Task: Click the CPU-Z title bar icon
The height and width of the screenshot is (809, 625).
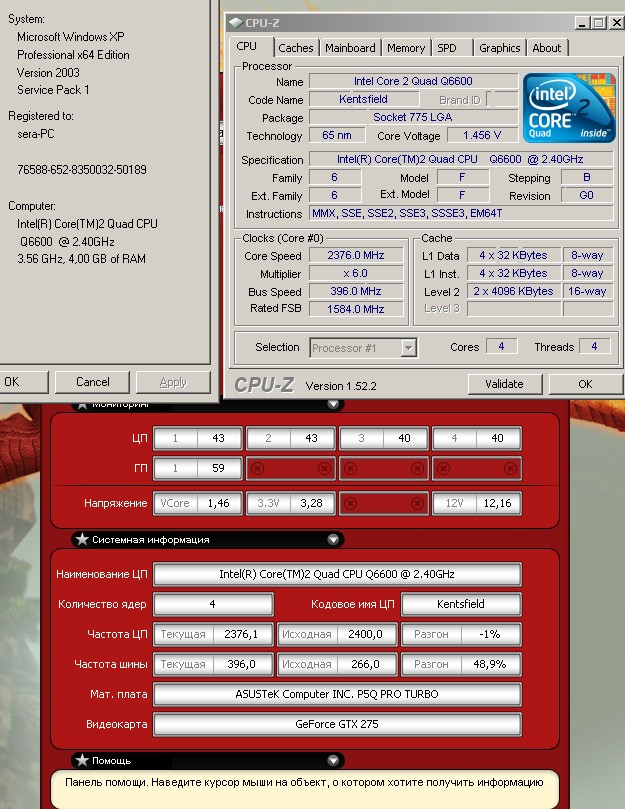Action: (236, 23)
